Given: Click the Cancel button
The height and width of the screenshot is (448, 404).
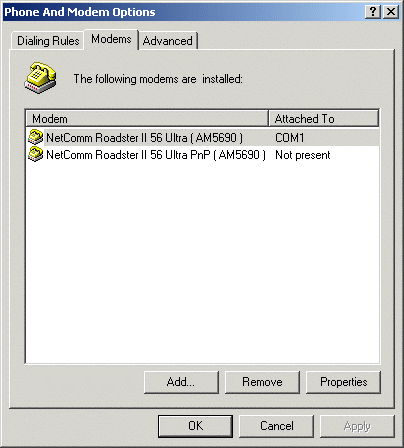Looking at the screenshot, I should coord(277,426).
